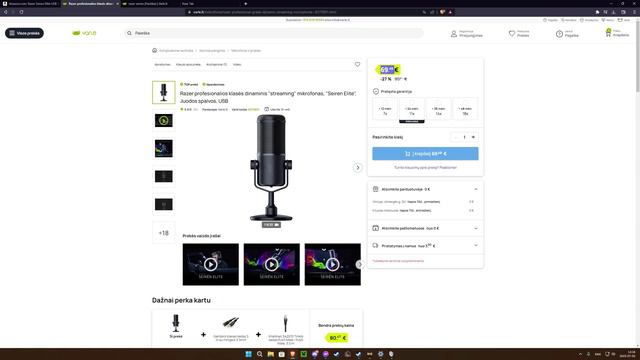Reload the page with browser refresh button

(x=21, y=12)
